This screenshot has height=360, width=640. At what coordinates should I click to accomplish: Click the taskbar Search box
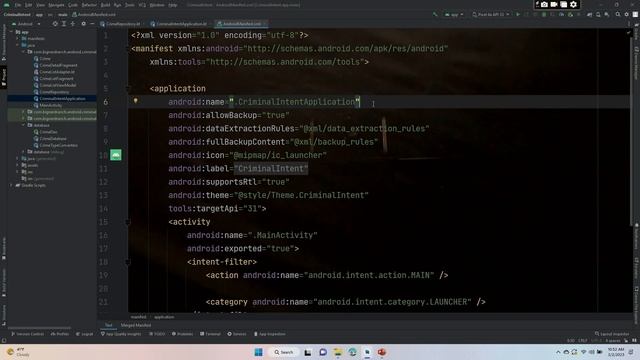284,352
